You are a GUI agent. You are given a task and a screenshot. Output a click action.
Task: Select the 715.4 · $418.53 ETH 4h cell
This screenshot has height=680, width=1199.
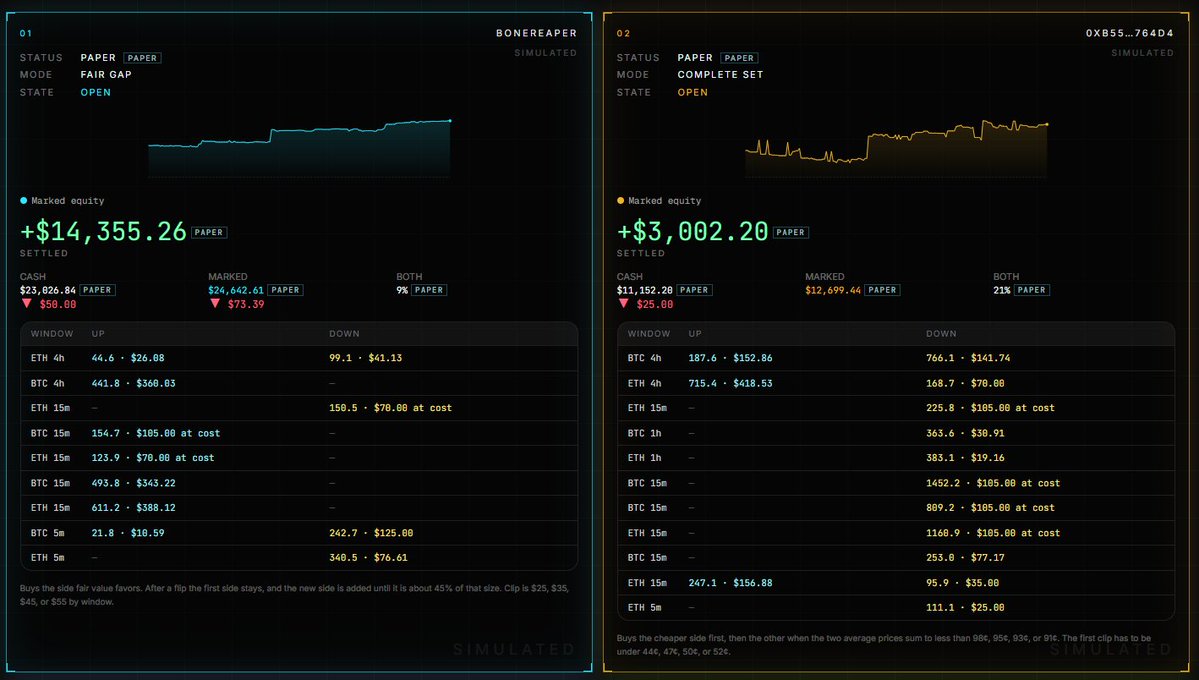coord(730,383)
